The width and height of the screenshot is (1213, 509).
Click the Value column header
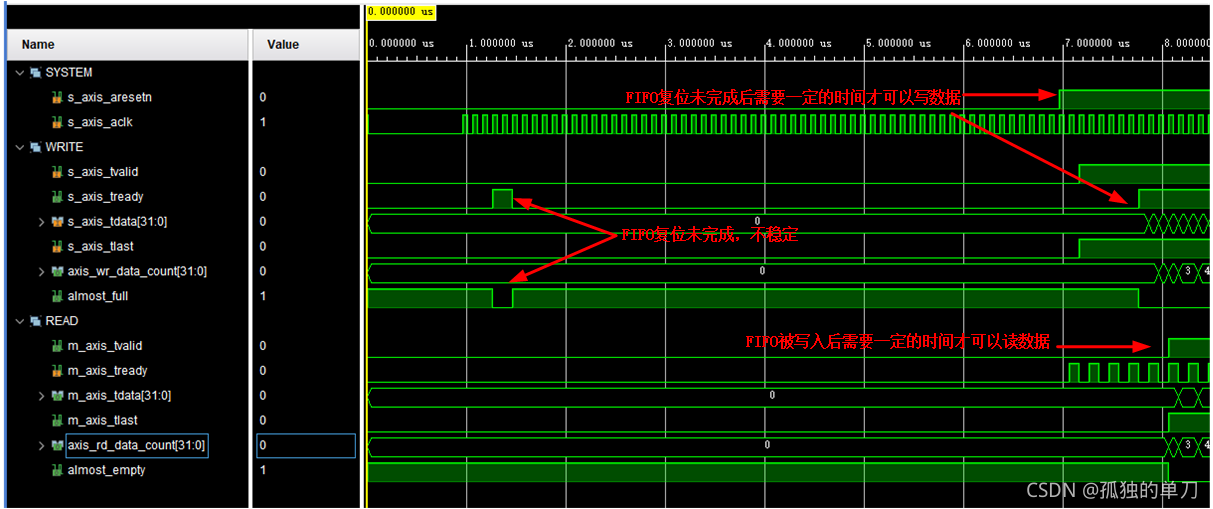(283, 44)
